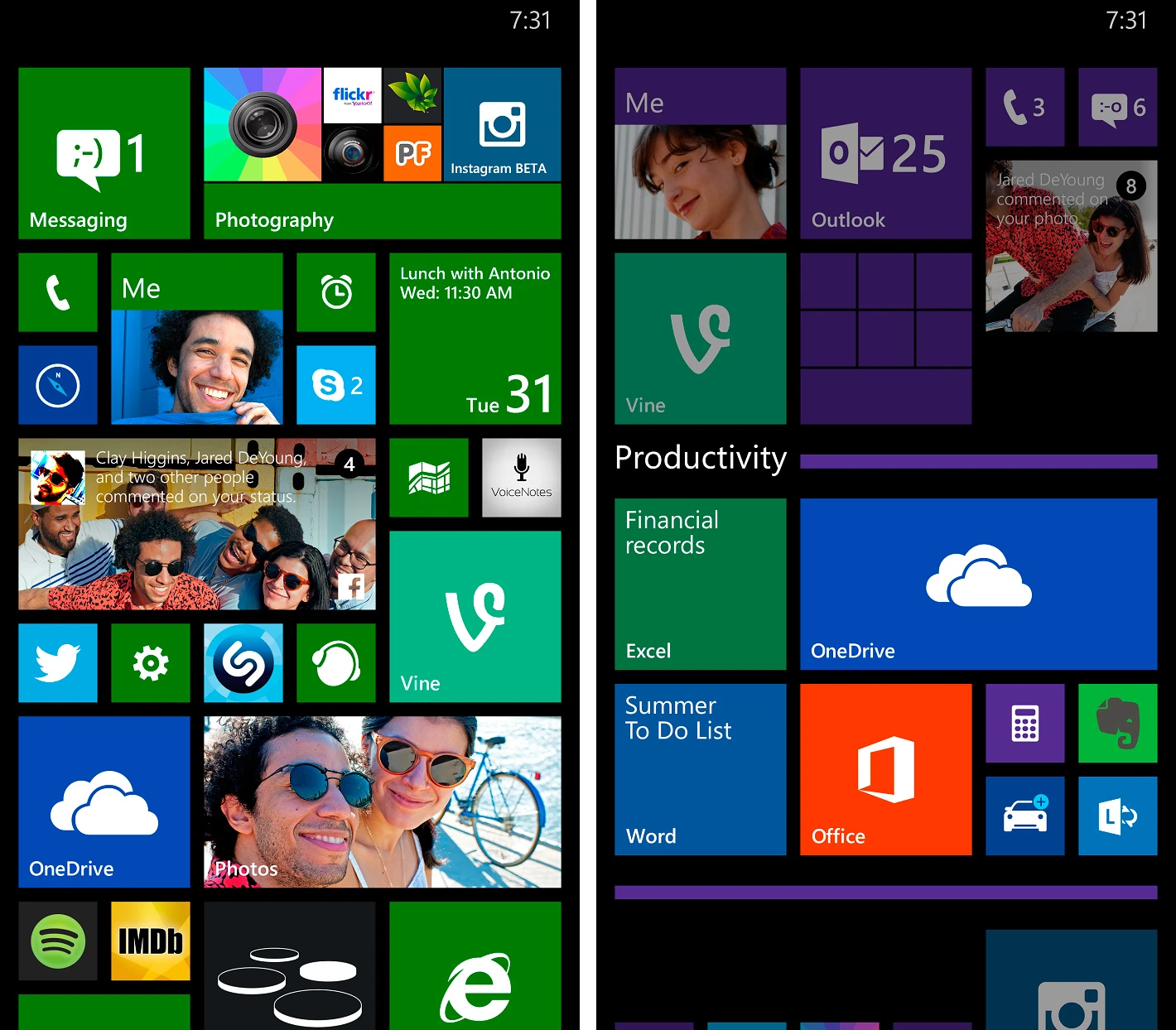This screenshot has height=1030, width=1176.
Task: Launch Shazam
Action: (x=243, y=663)
